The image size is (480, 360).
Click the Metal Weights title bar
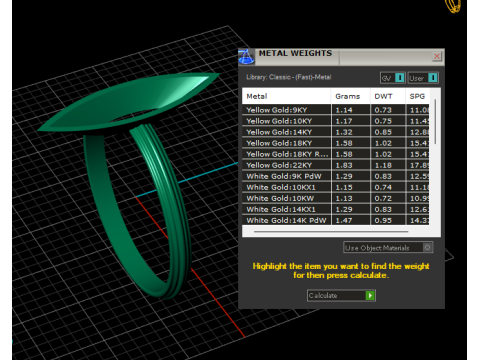point(341,57)
